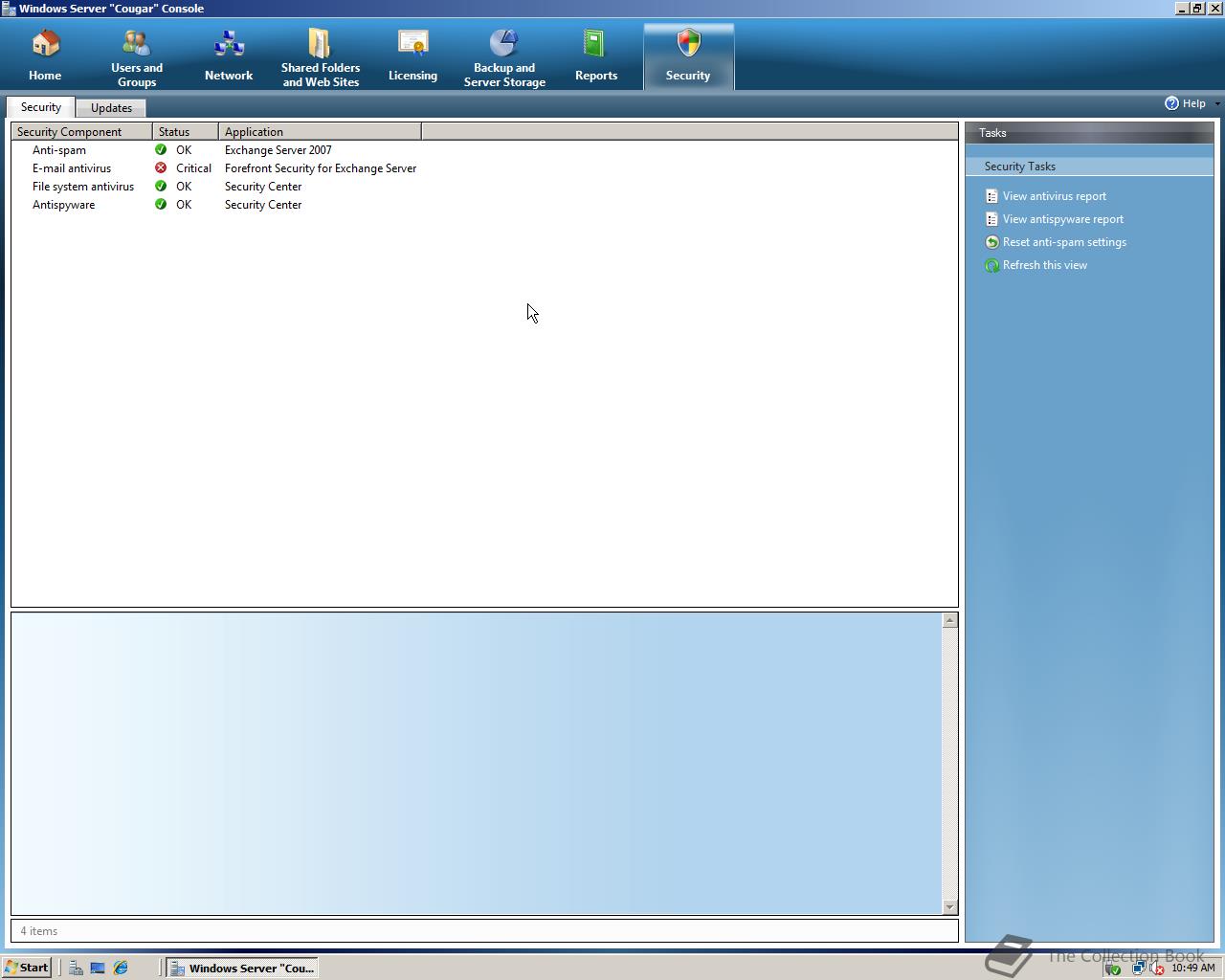The height and width of the screenshot is (980, 1225).
Task: Click Refresh this view link
Action: click(x=1045, y=265)
